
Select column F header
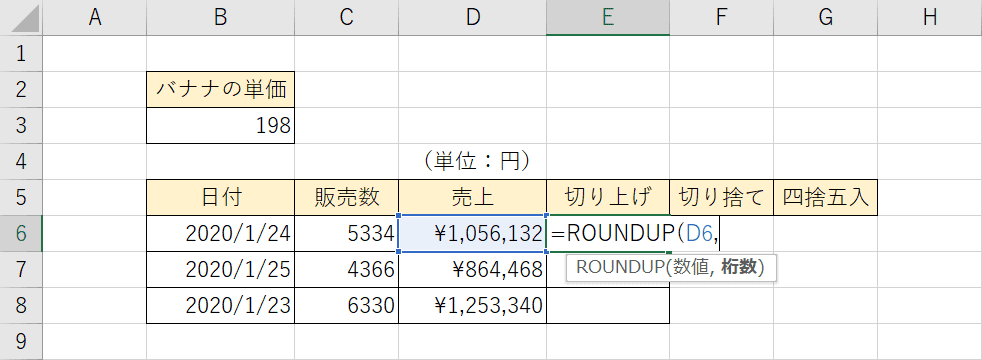pyautogui.click(x=721, y=18)
